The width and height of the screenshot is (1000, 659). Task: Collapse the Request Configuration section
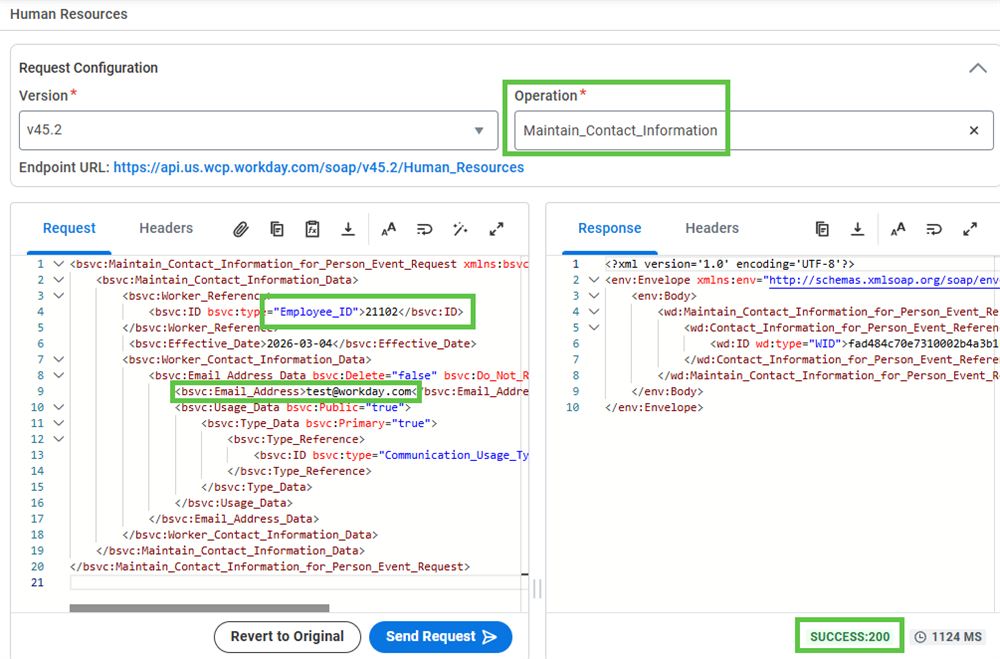tap(978, 68)
